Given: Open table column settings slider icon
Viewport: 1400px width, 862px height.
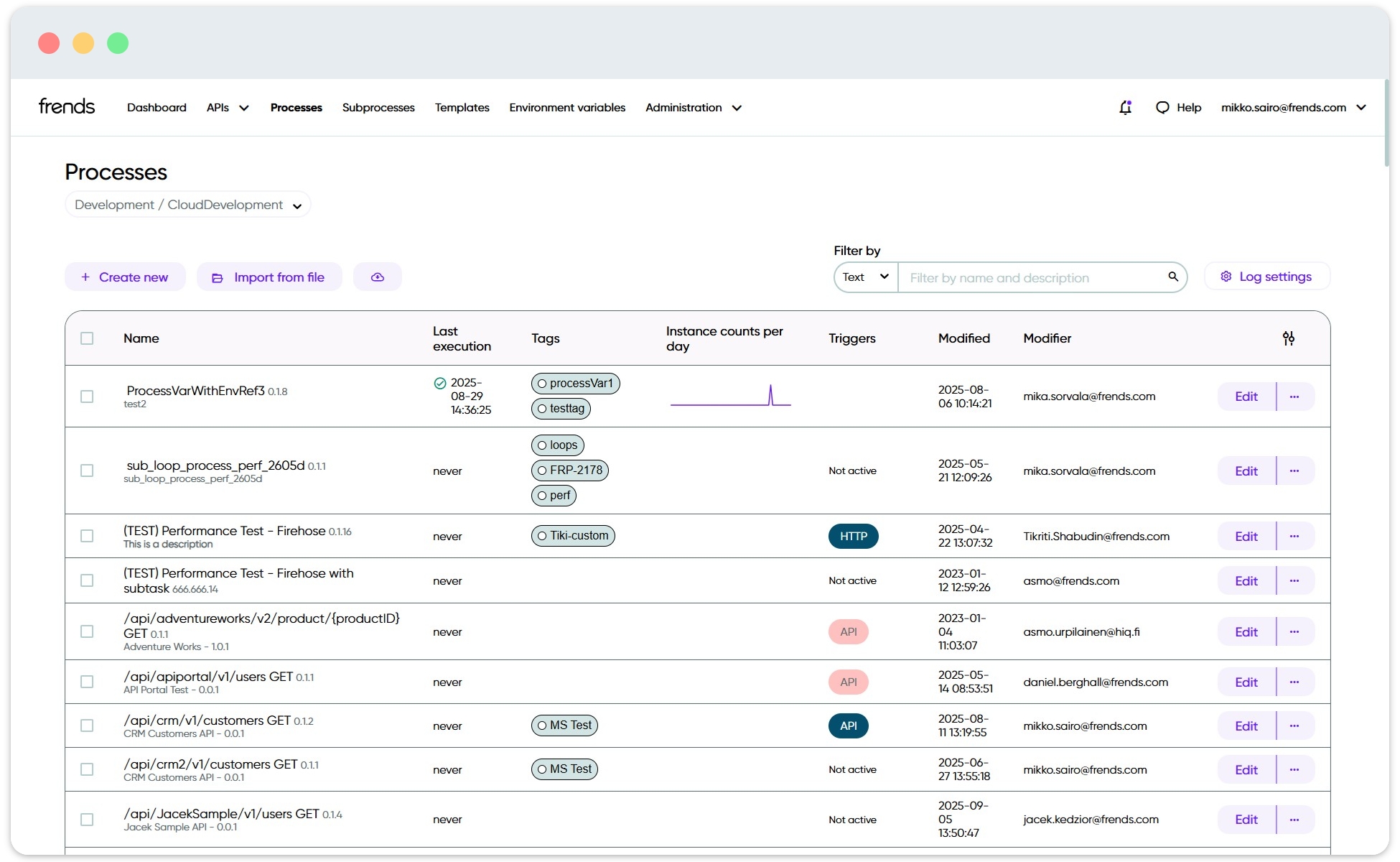Looking at the screenshot, I should pyautogui.click(x=1288, y=338).
